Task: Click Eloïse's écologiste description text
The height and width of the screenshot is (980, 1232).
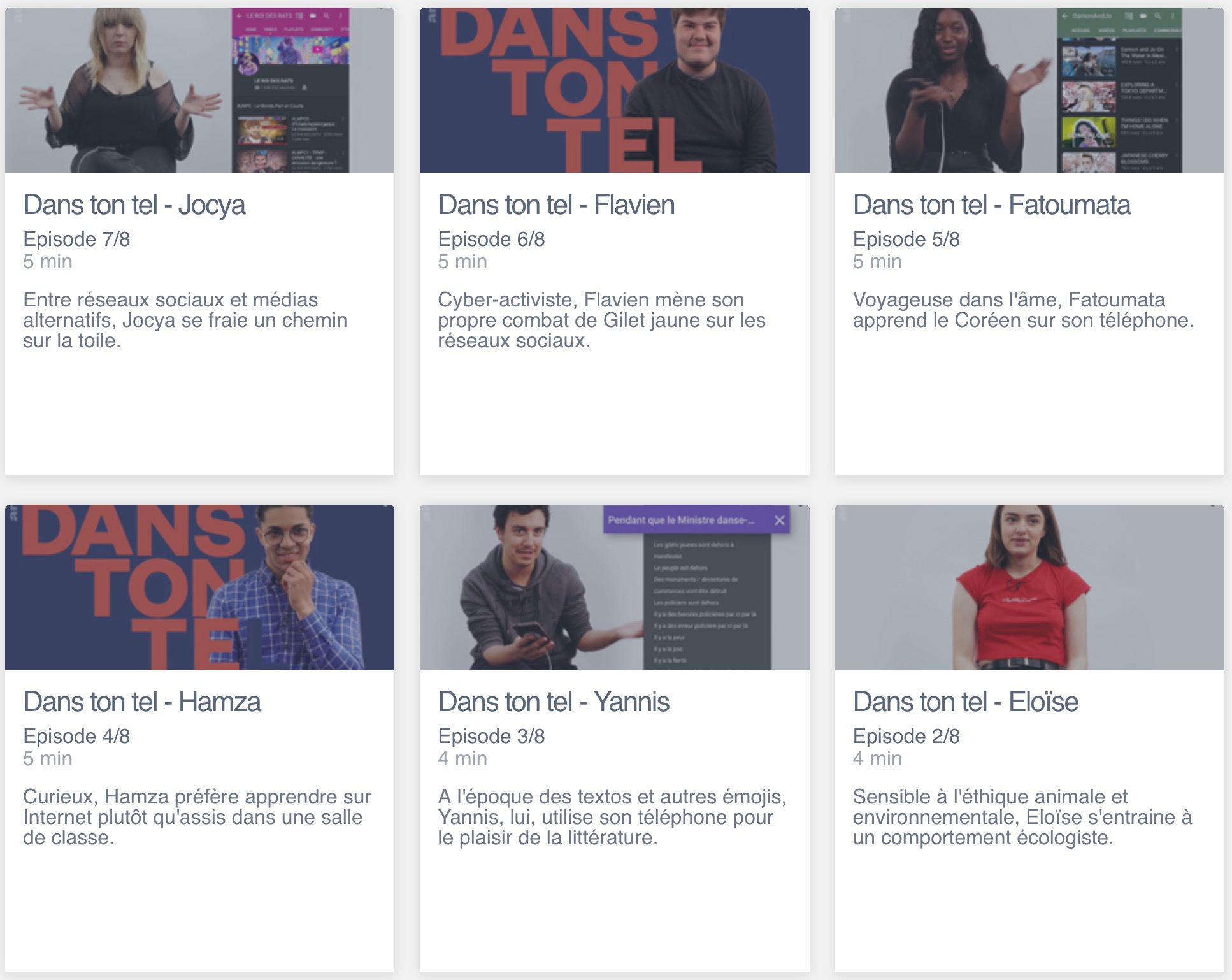Action: pos(1022,817)
